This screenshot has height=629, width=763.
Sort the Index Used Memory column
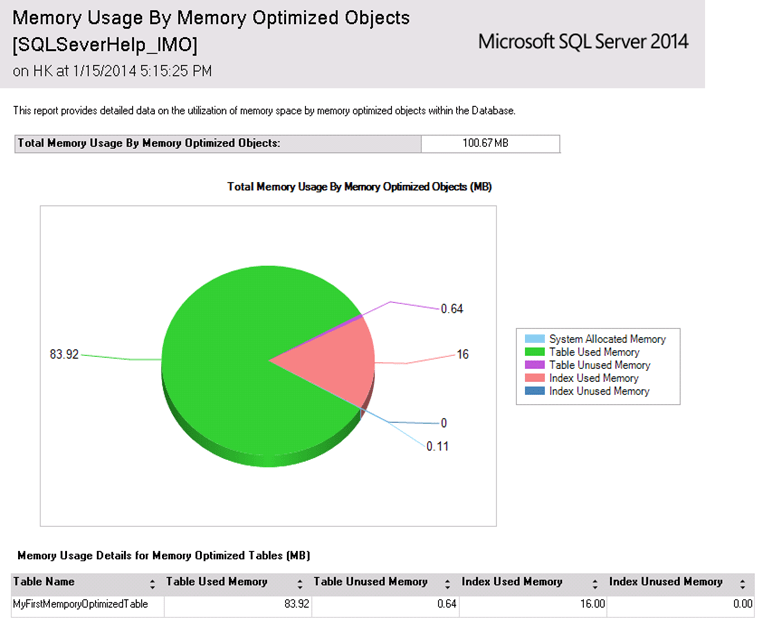point(594,584)
